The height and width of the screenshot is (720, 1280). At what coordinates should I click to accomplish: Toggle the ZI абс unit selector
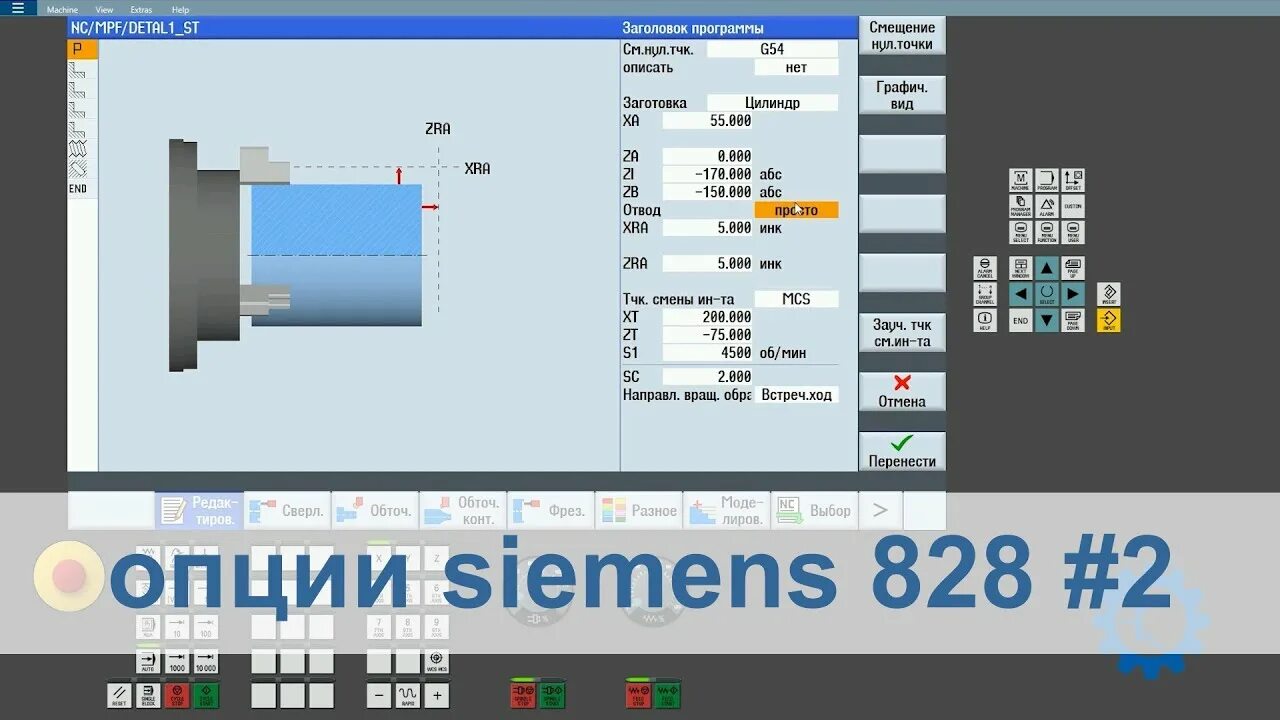tap(771, 174)
